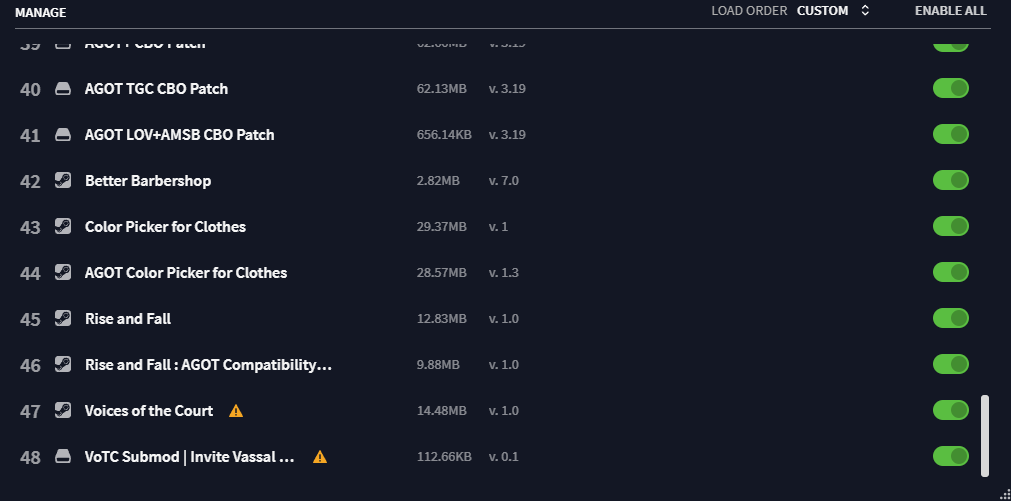The image size is (1011, 501).
Task: Click load order number 40
Action: [30, 90]
